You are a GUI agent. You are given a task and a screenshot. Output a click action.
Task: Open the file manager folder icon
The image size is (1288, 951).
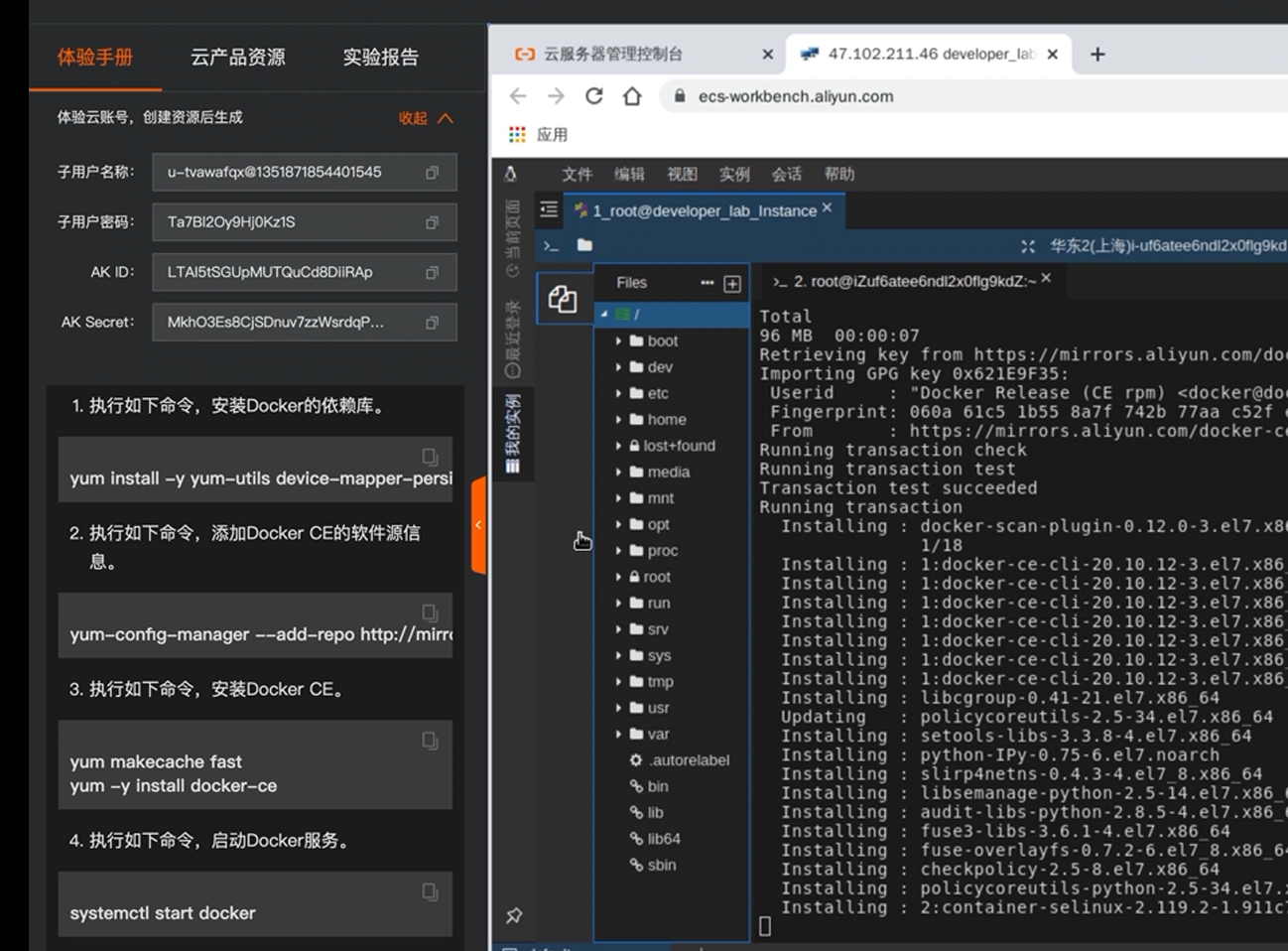pyautogui.click(x=584, y=245)
